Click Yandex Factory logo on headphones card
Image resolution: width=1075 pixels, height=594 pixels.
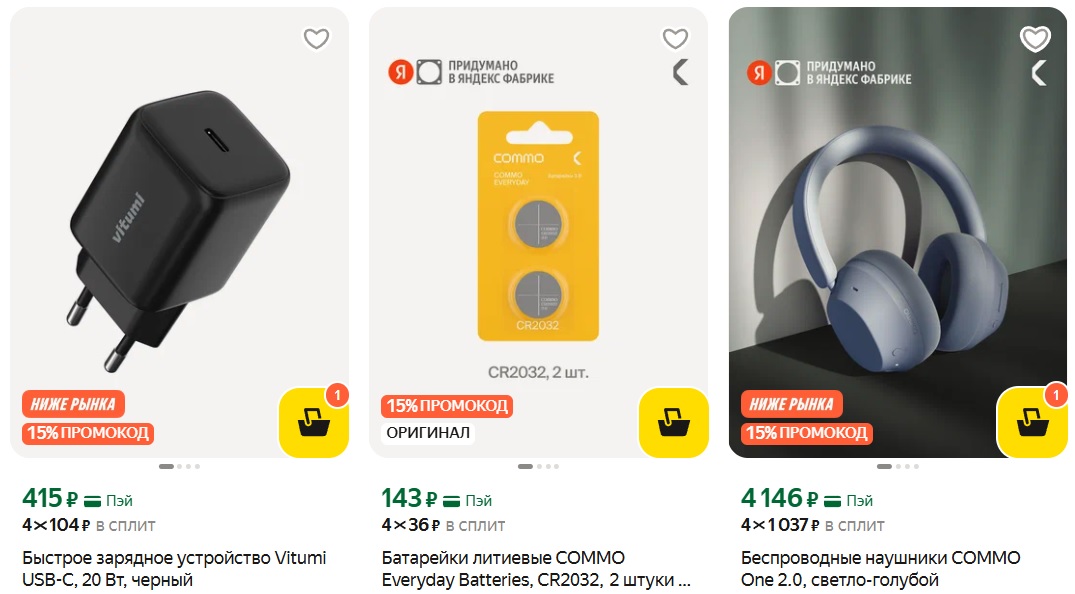[x=773, y=72]
